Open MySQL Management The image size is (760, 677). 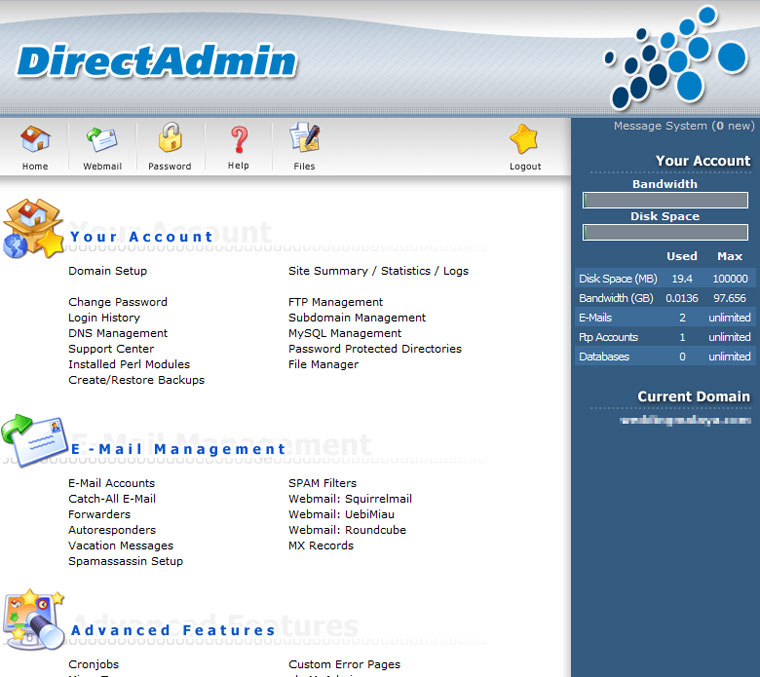(345, 333)
